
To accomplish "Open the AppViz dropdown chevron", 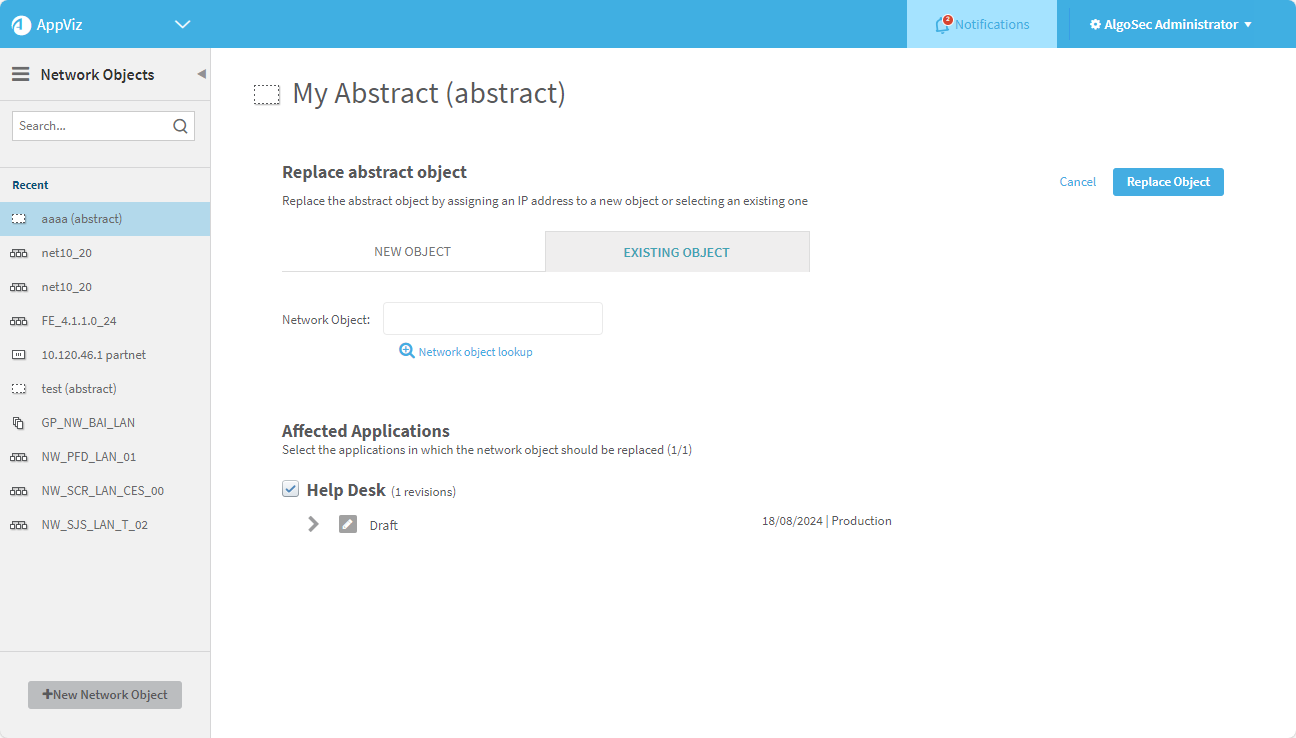I will (182, 24).
